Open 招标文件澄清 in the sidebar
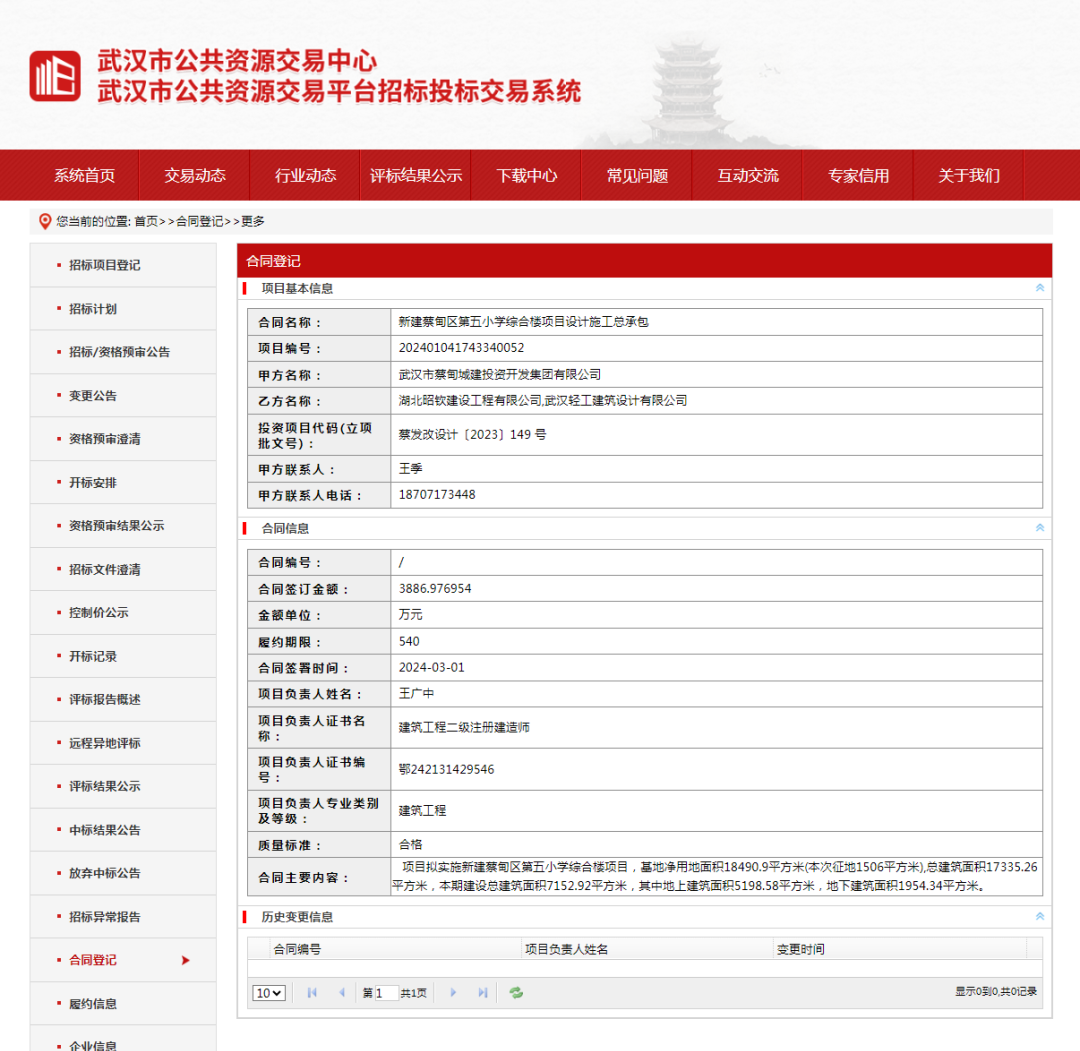 coord(105,569)
